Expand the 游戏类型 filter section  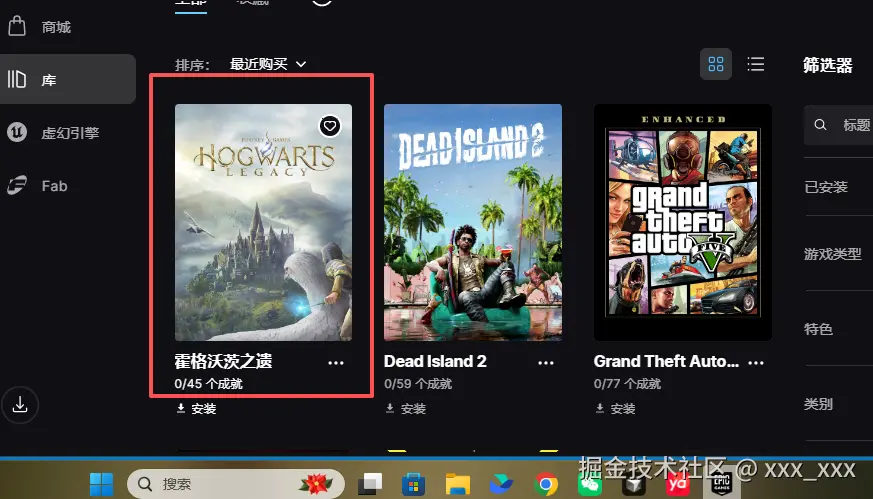click(x=833, y=254)
